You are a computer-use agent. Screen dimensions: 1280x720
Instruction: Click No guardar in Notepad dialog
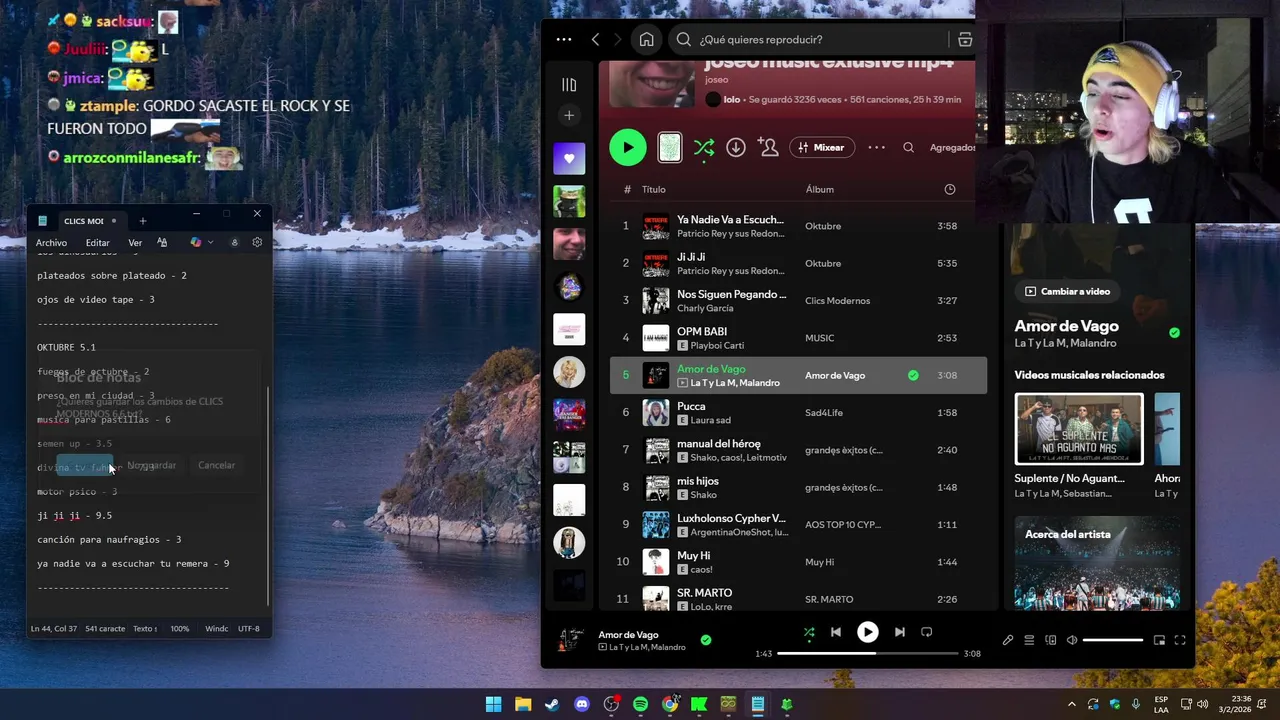(151, 465)
